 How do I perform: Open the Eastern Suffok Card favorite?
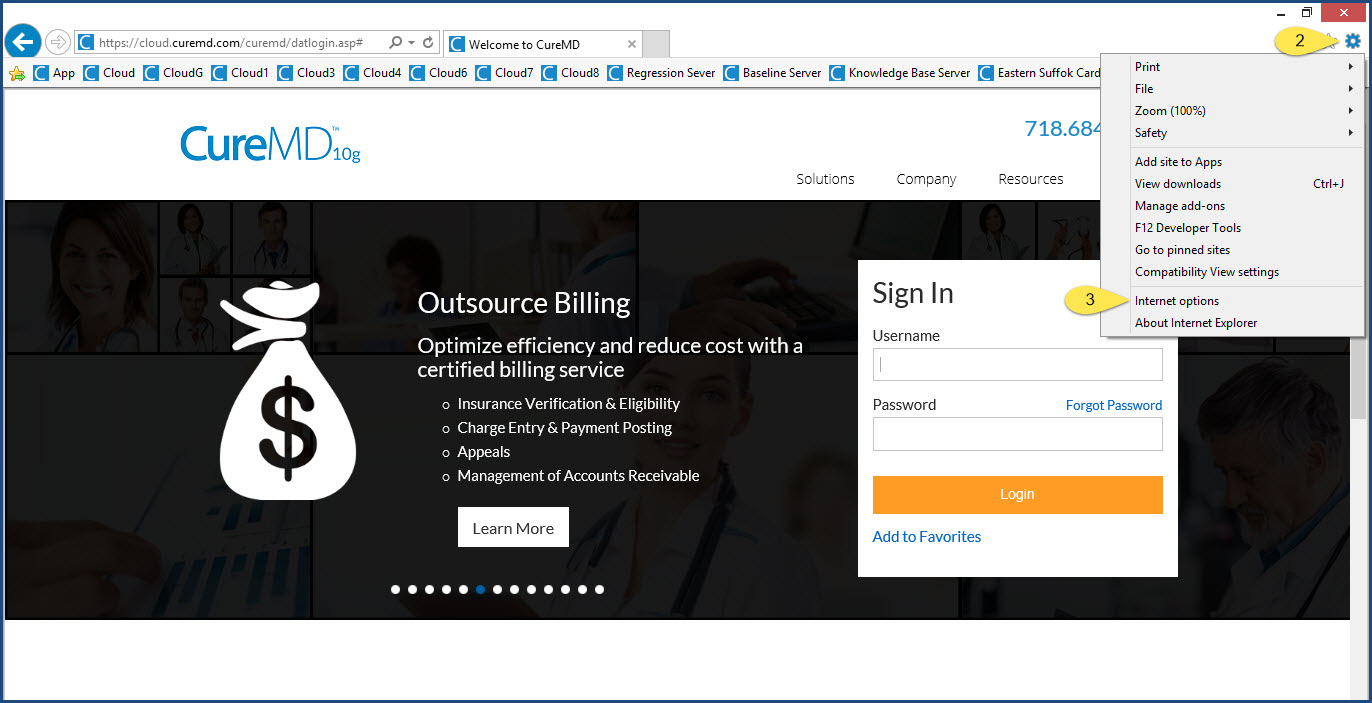(x=1039, y=73)
